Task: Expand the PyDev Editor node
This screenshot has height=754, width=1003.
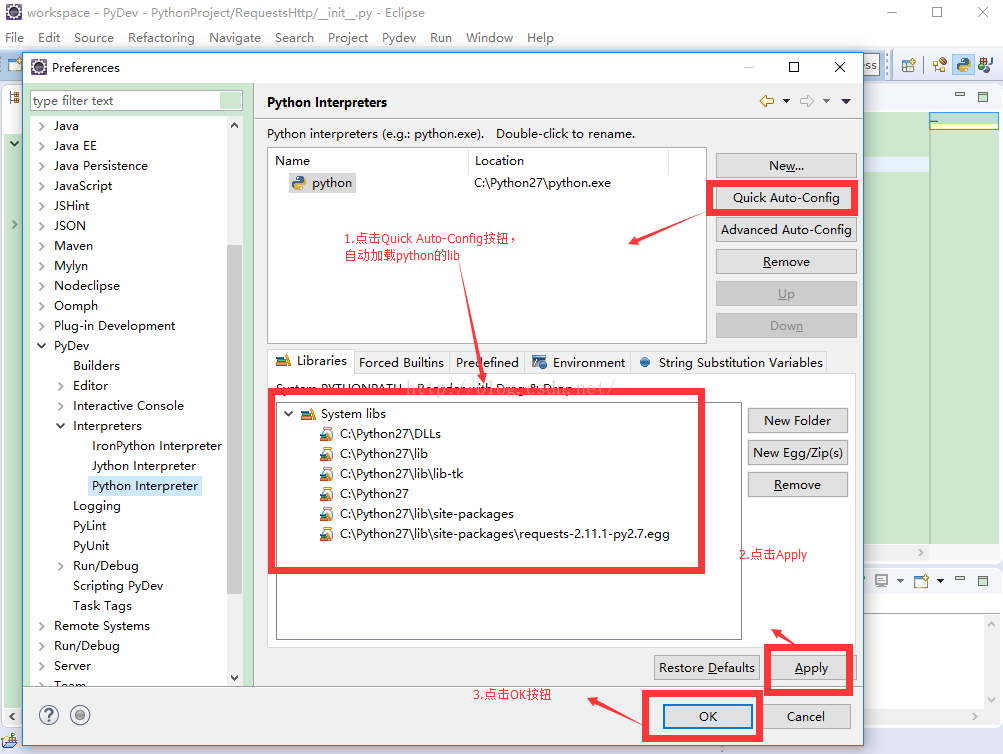Action: pos(61,386)
